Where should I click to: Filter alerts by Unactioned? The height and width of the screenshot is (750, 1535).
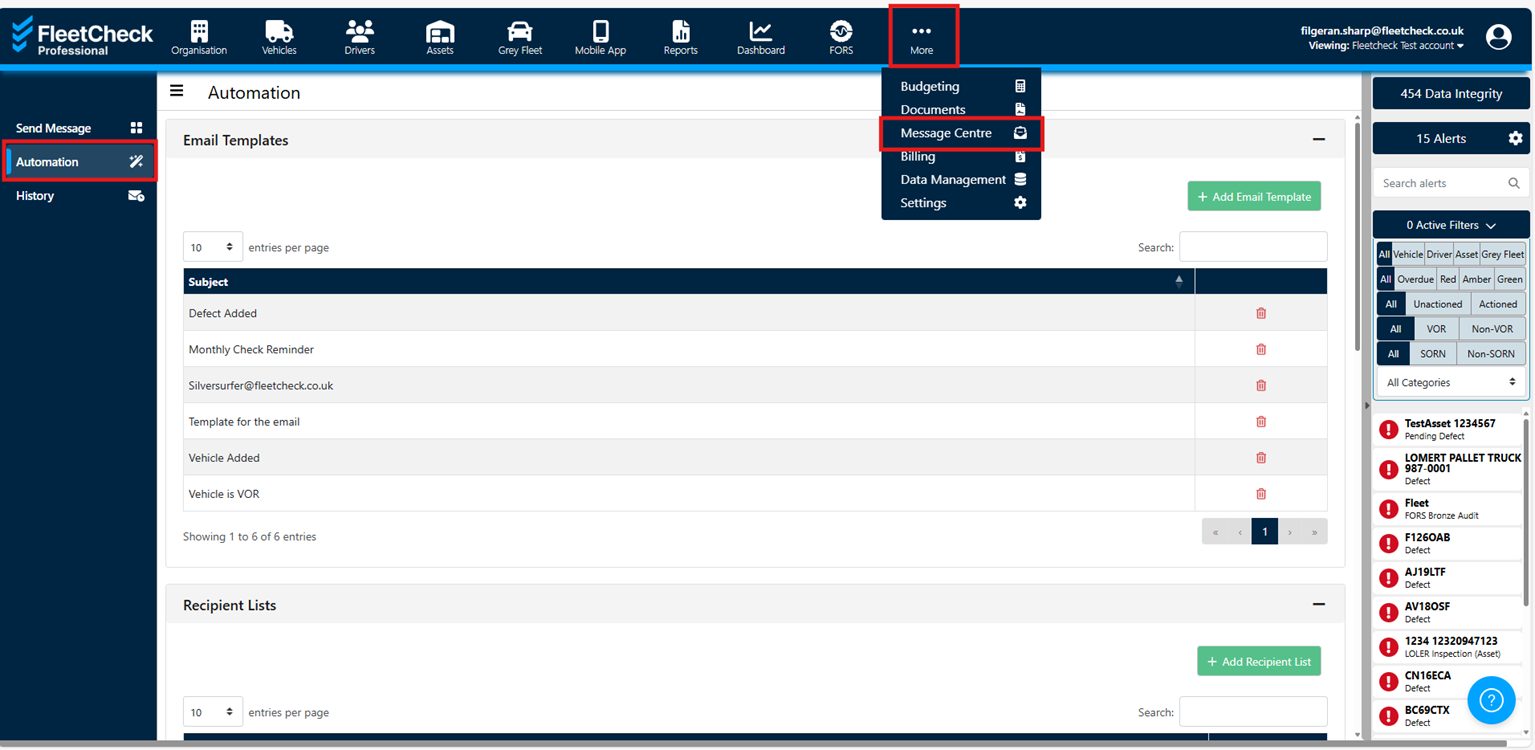coord(1437,304)
